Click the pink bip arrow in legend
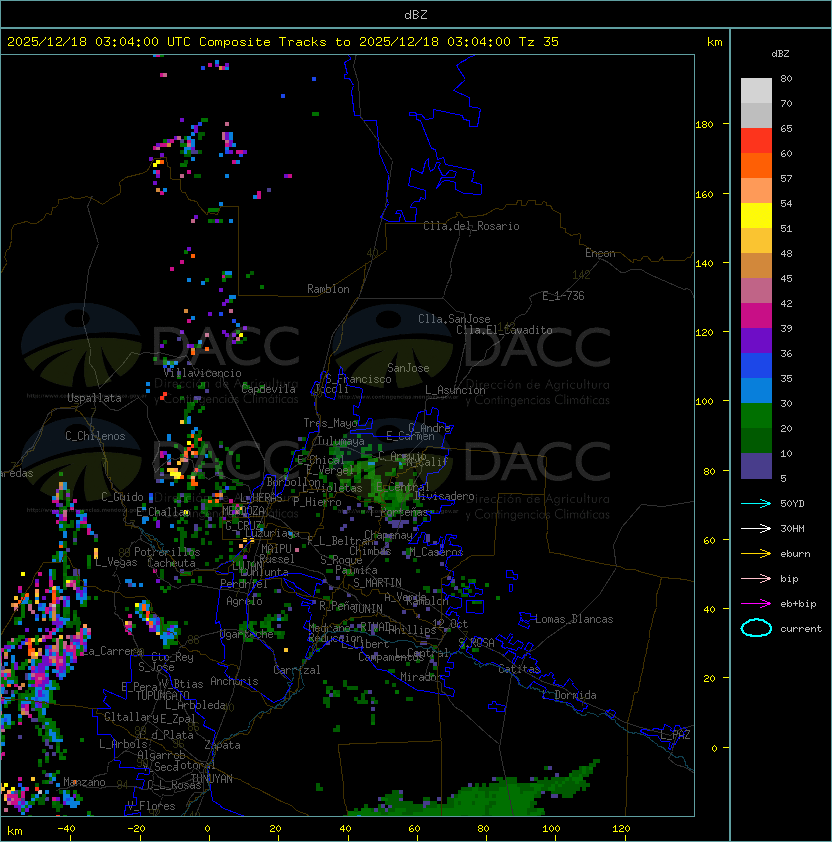 (756, 579)
